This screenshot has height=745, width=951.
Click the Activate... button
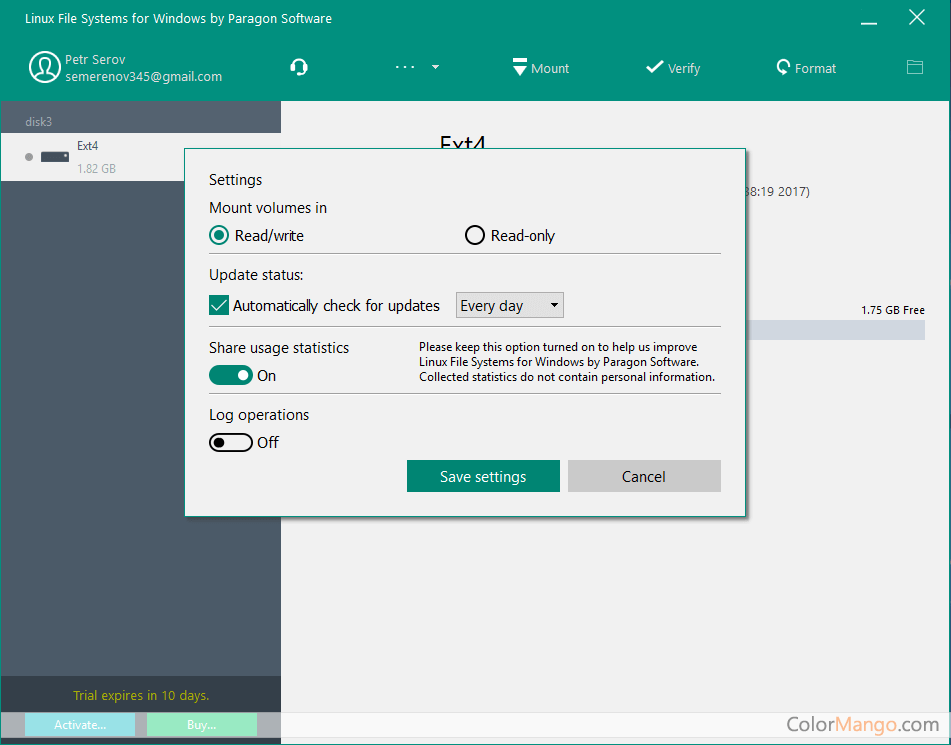click(x=80, y=724)
